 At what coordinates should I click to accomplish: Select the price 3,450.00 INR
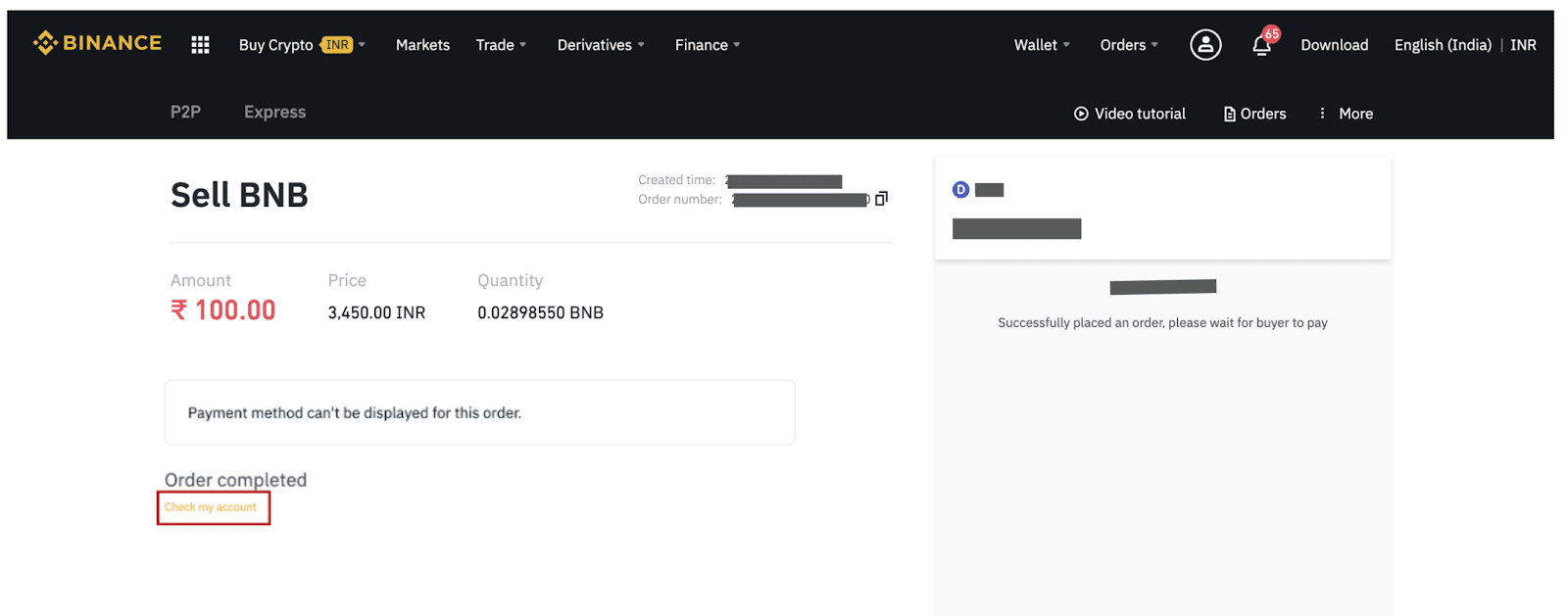[376, 312]
